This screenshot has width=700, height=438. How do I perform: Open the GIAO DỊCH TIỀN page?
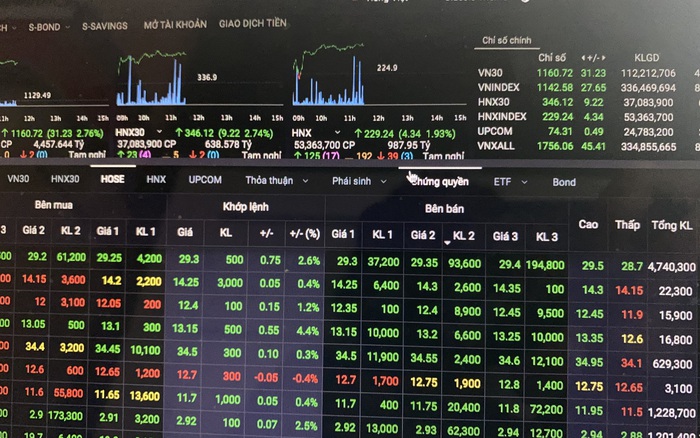(253, 23)
